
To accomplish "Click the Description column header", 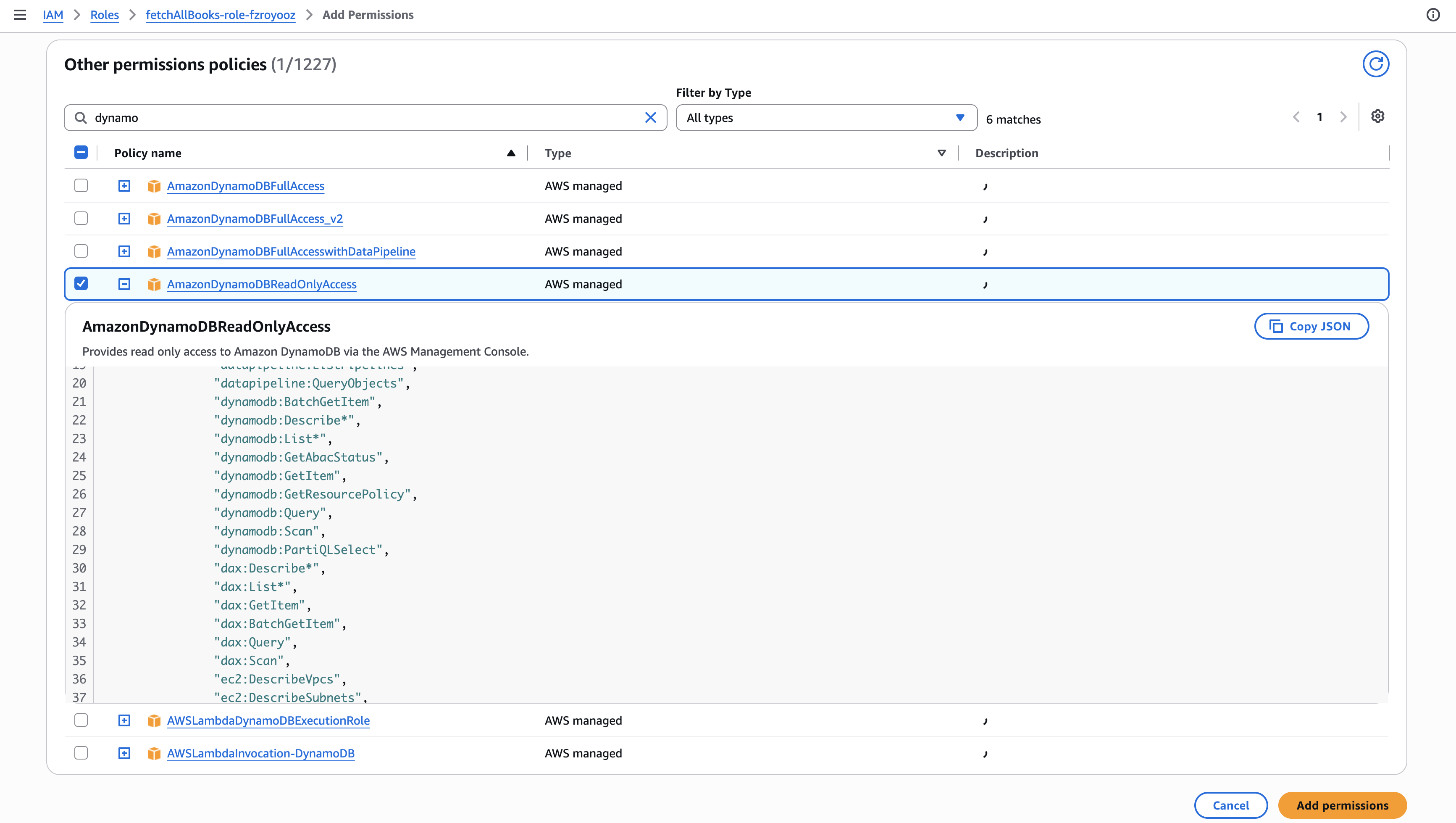I will pos(1007,153).
